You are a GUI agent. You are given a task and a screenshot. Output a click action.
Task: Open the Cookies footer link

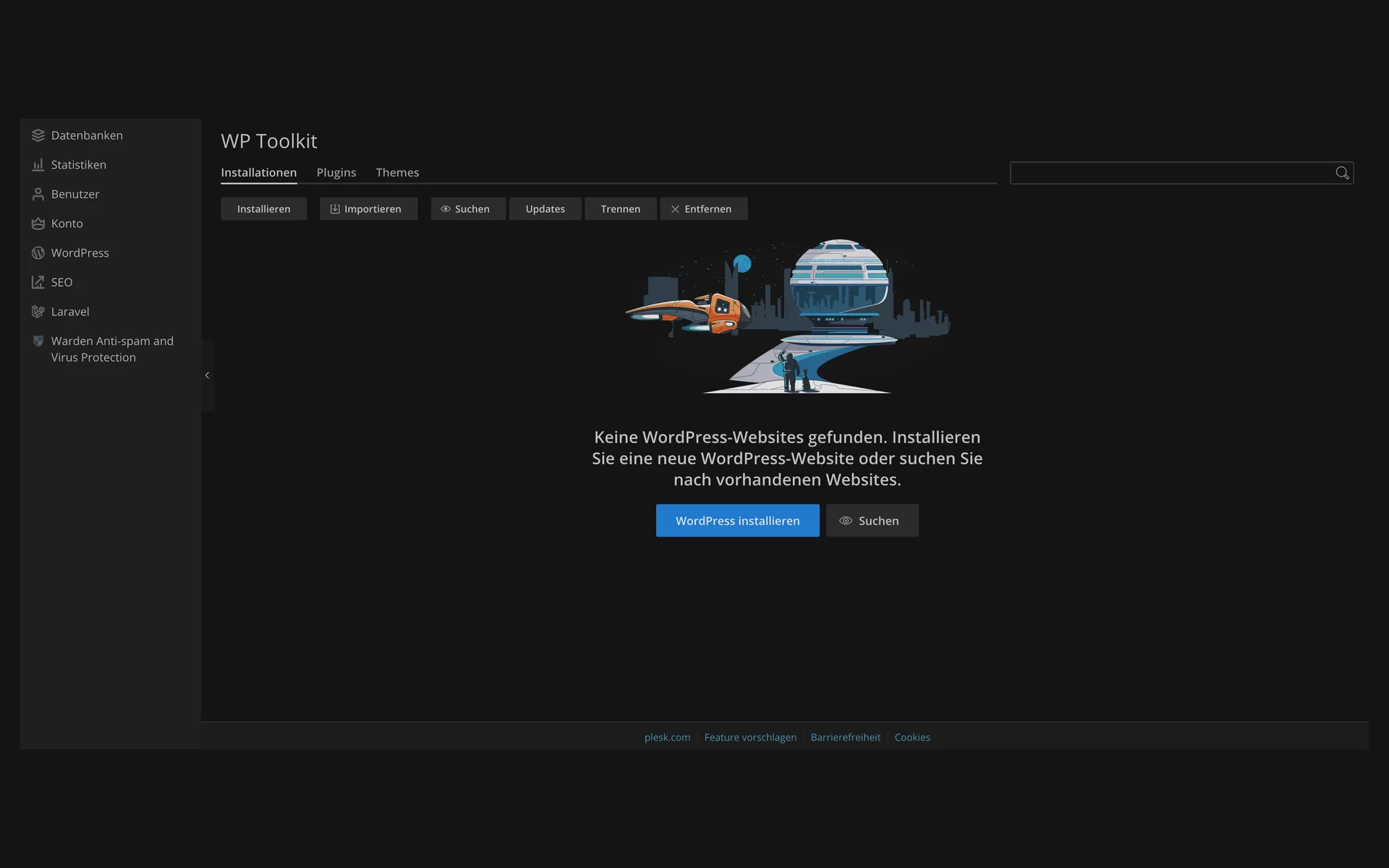912,737
